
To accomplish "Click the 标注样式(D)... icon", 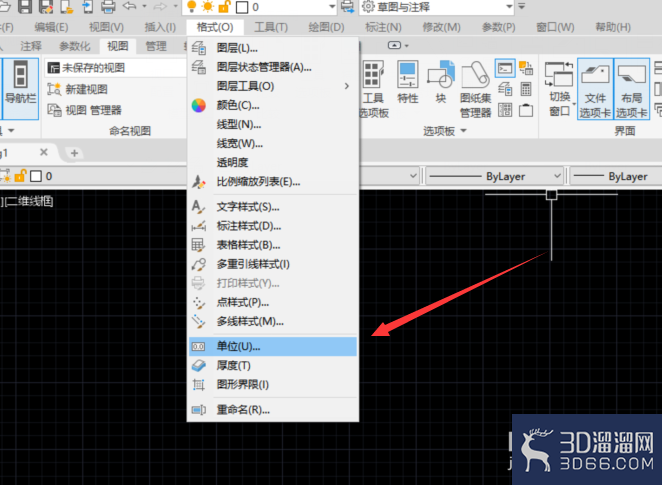I will click(198, 226).
